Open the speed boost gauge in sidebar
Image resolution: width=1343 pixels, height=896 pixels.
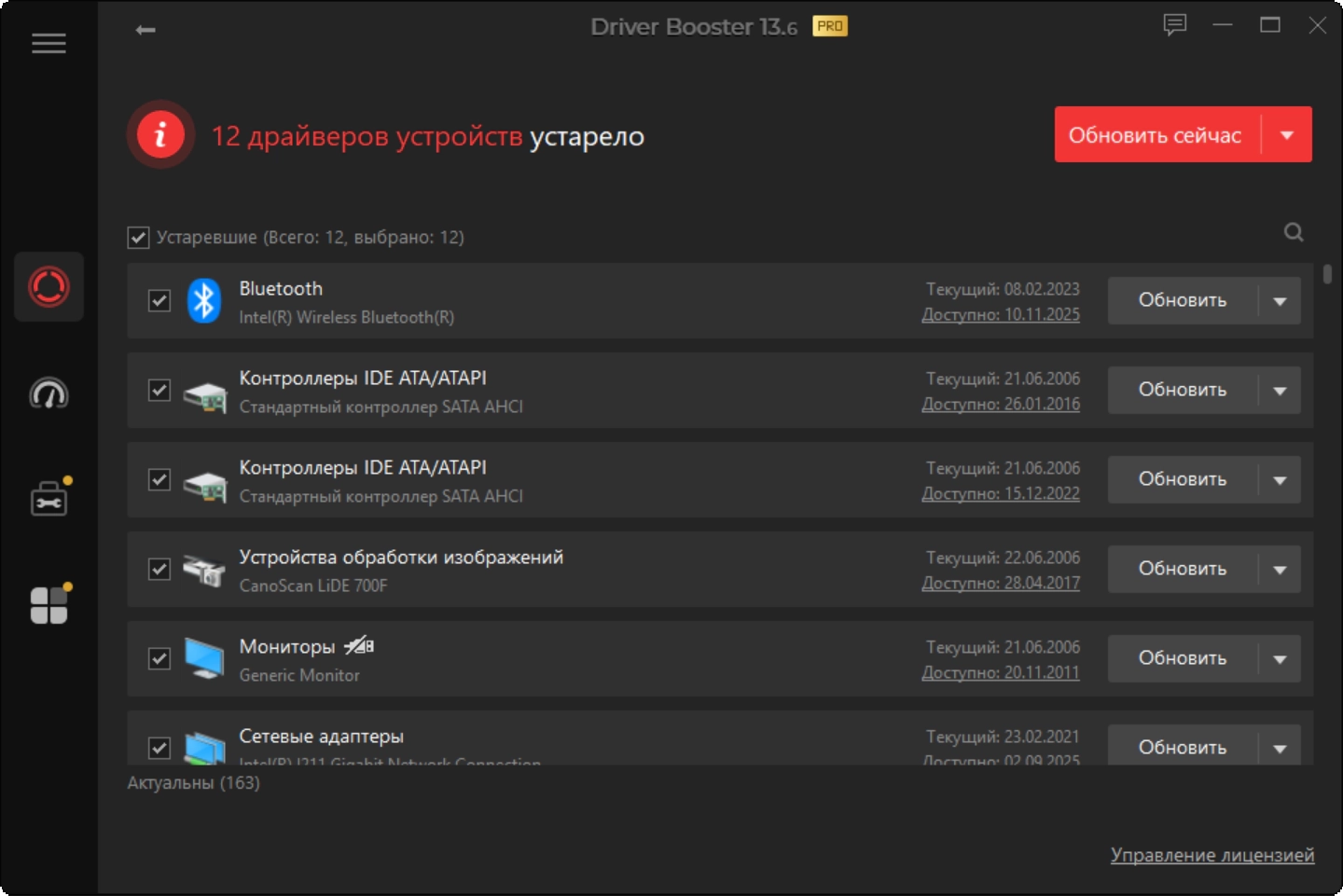pos(48,393)
